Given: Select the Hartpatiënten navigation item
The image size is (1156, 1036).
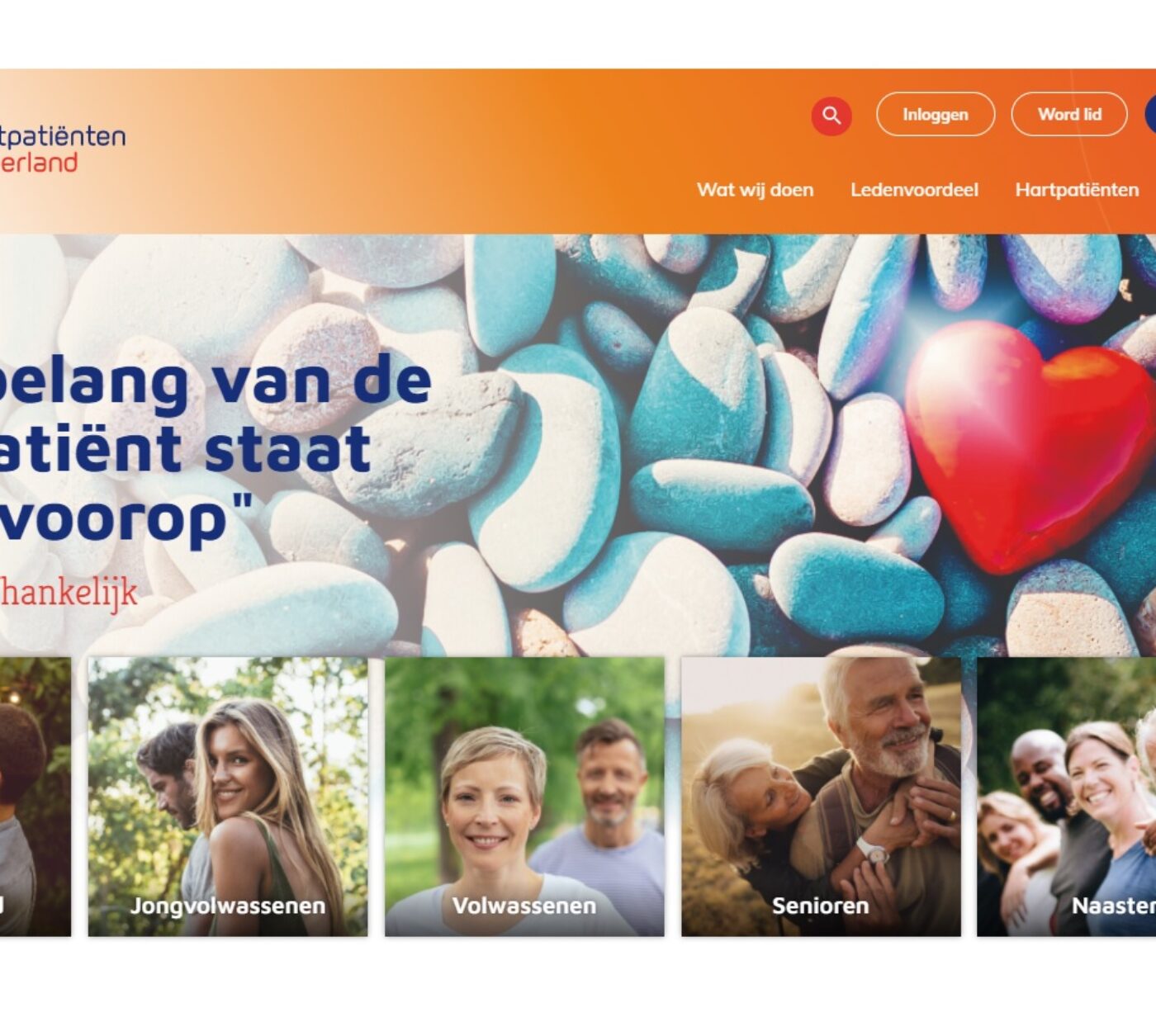Looking at the screenshot, I should (1077, 190).
